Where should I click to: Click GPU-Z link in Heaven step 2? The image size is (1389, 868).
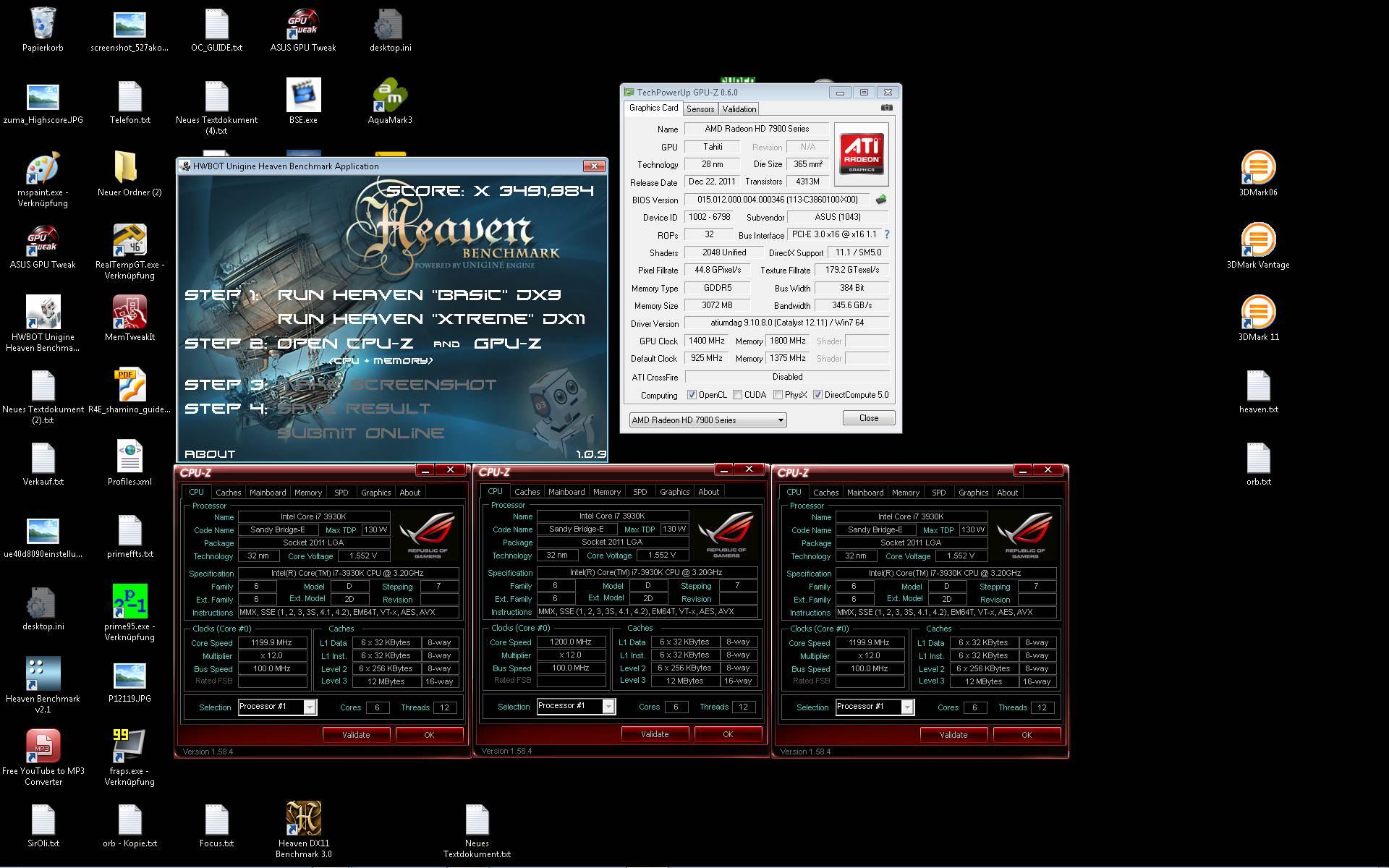click(x=508, y=344)
